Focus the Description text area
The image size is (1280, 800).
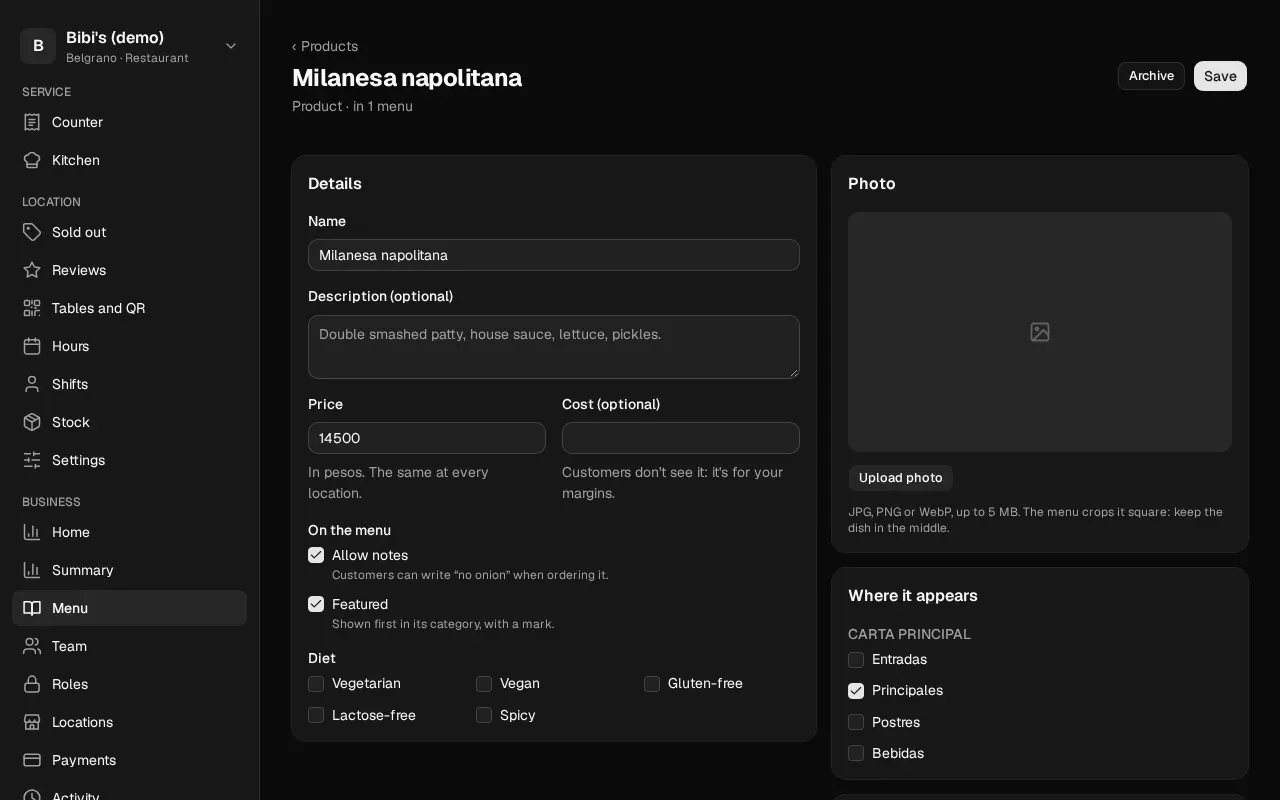point(554,347)
